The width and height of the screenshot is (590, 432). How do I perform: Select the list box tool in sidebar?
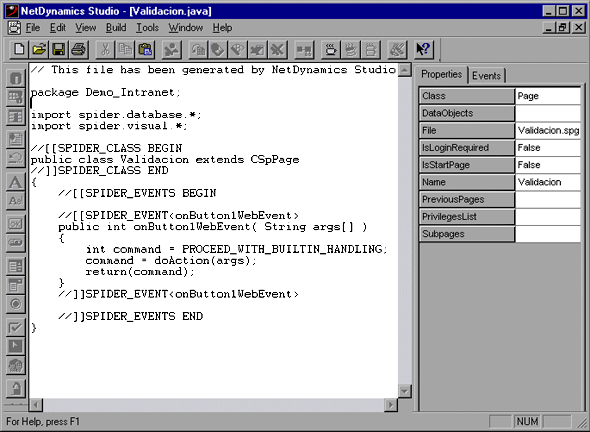(16, 267)
